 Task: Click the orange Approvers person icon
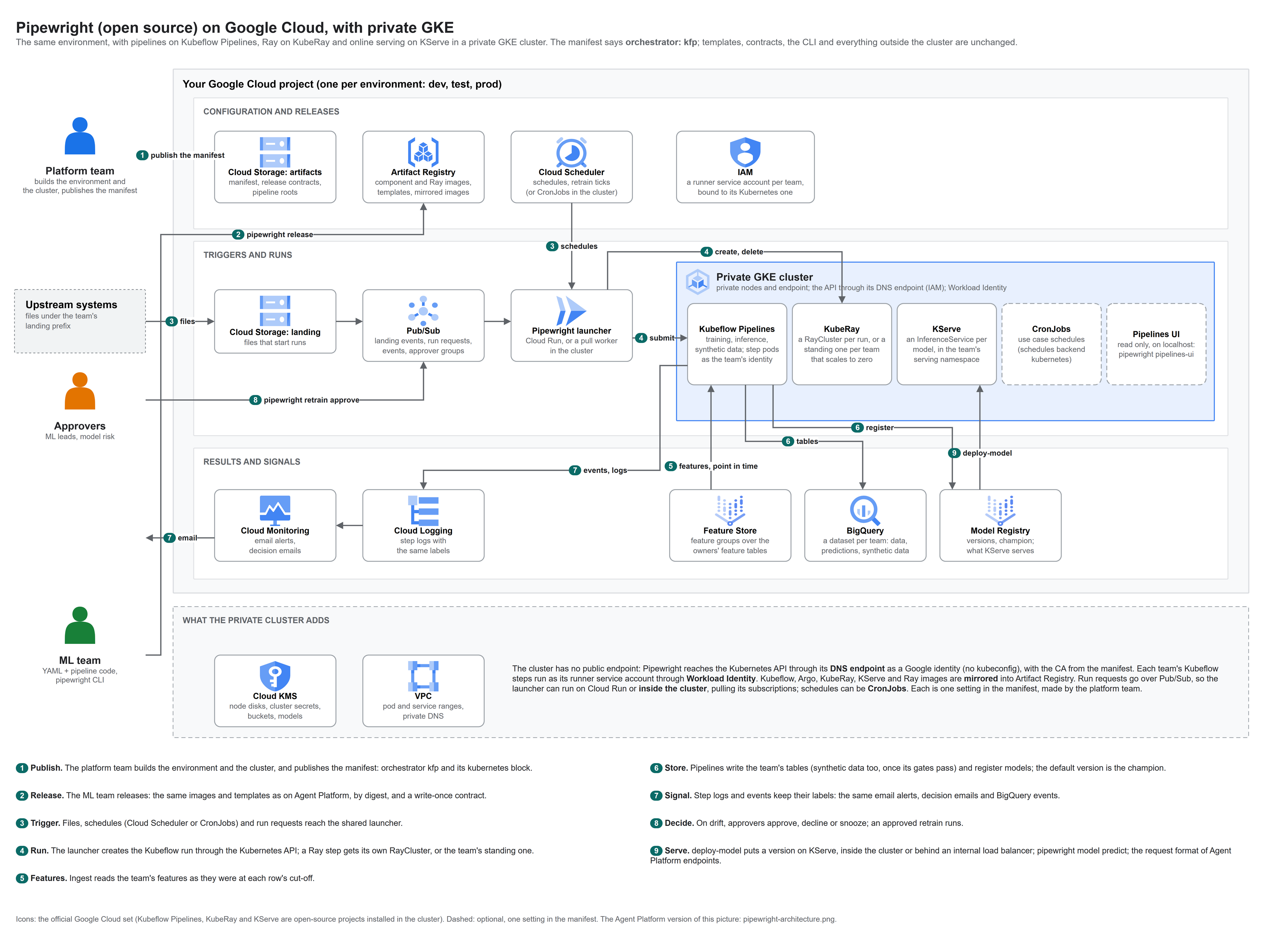pos(80,391)
